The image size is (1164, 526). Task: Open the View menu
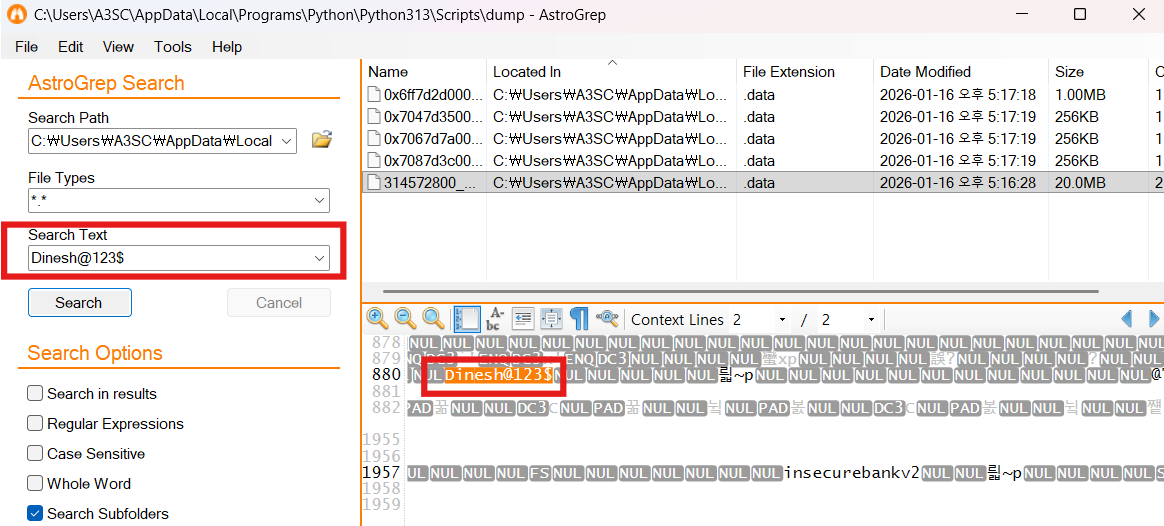pyautogui.click(x=118, y=47)
